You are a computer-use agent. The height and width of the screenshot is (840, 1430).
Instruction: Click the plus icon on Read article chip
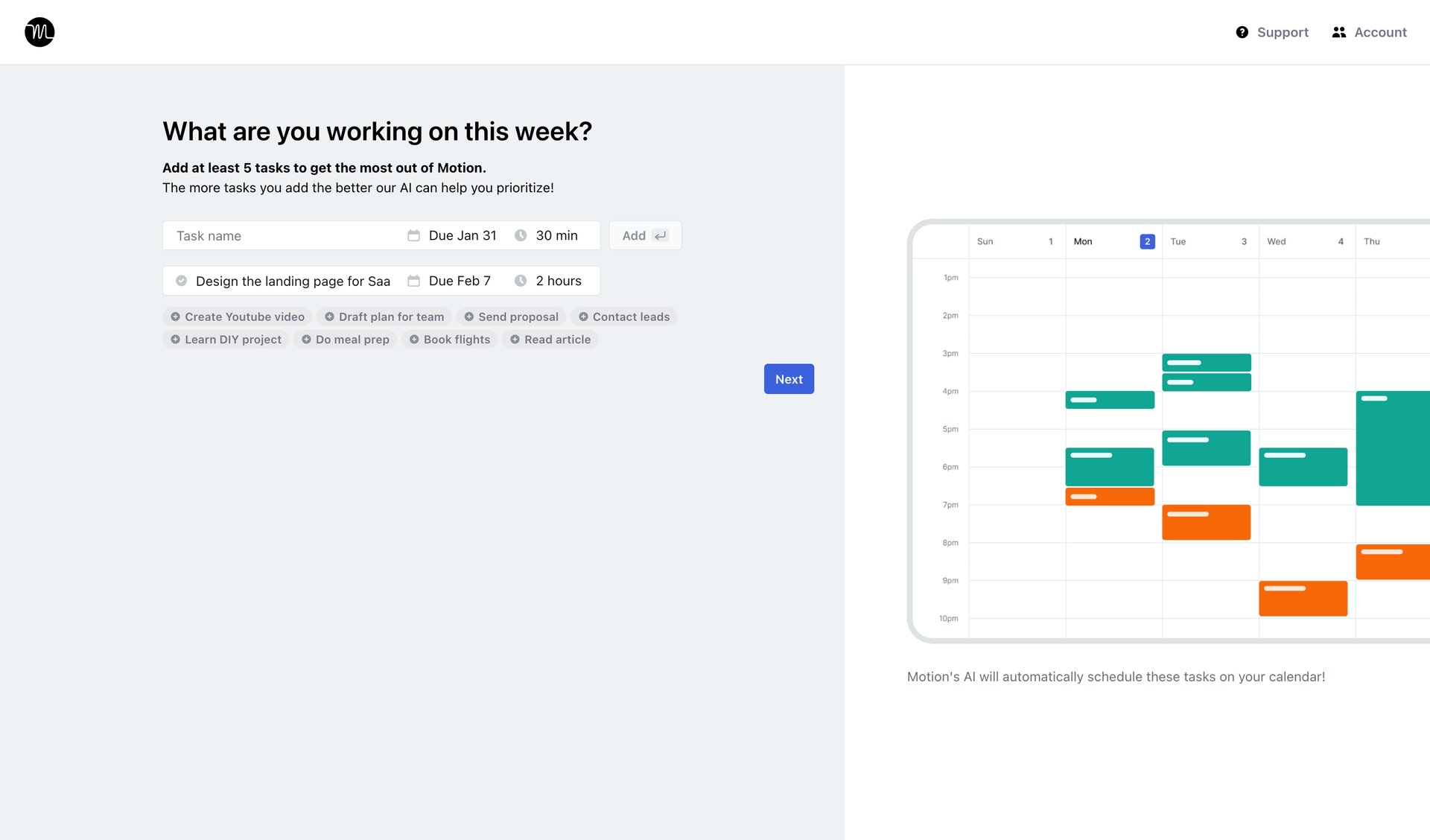click(514, 339)
